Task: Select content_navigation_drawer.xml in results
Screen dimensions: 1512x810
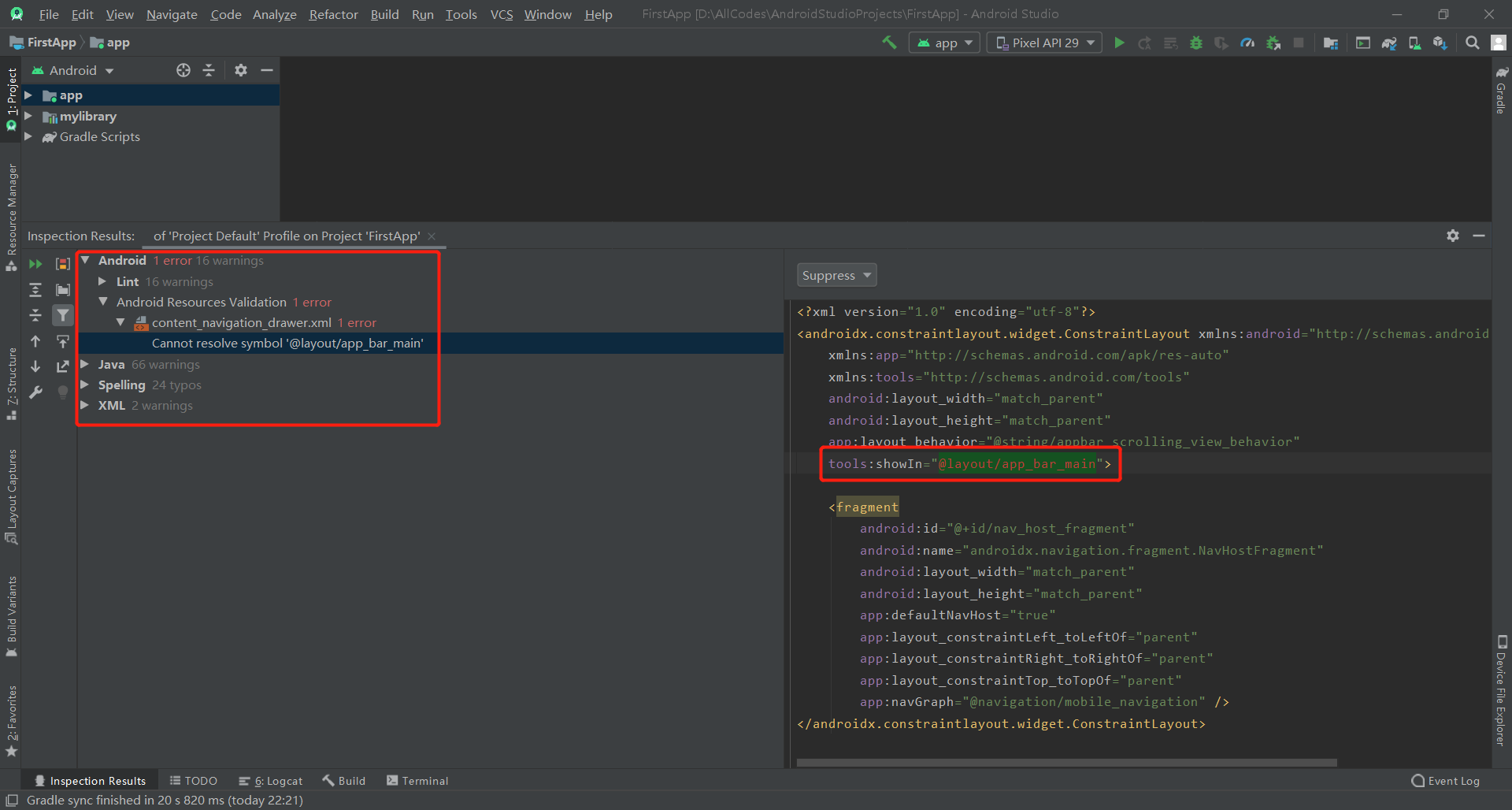Action: [241, 322]
